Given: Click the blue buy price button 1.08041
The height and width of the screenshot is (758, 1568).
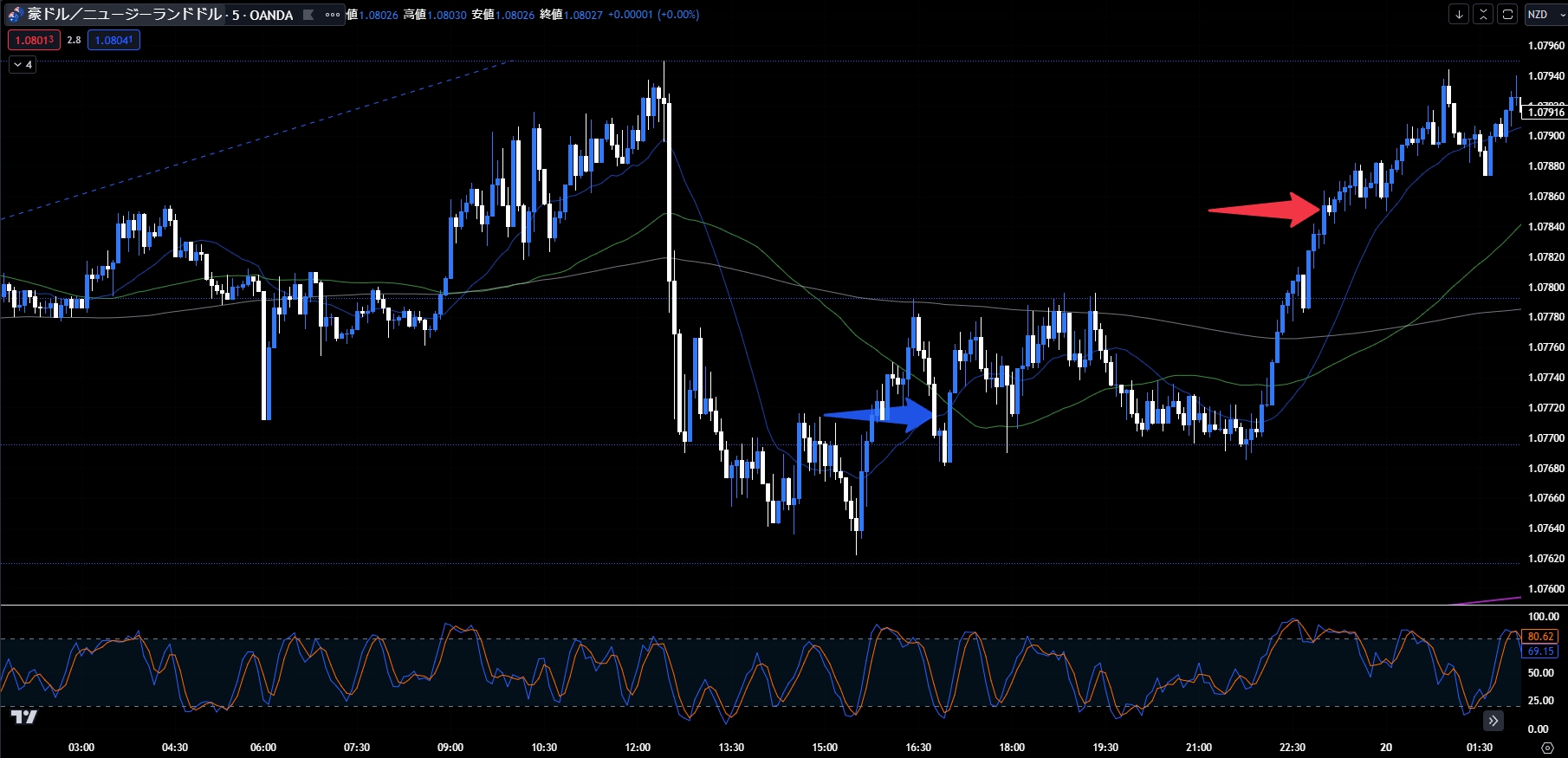Looking at the screenshot, I should [x=113, y=40].
